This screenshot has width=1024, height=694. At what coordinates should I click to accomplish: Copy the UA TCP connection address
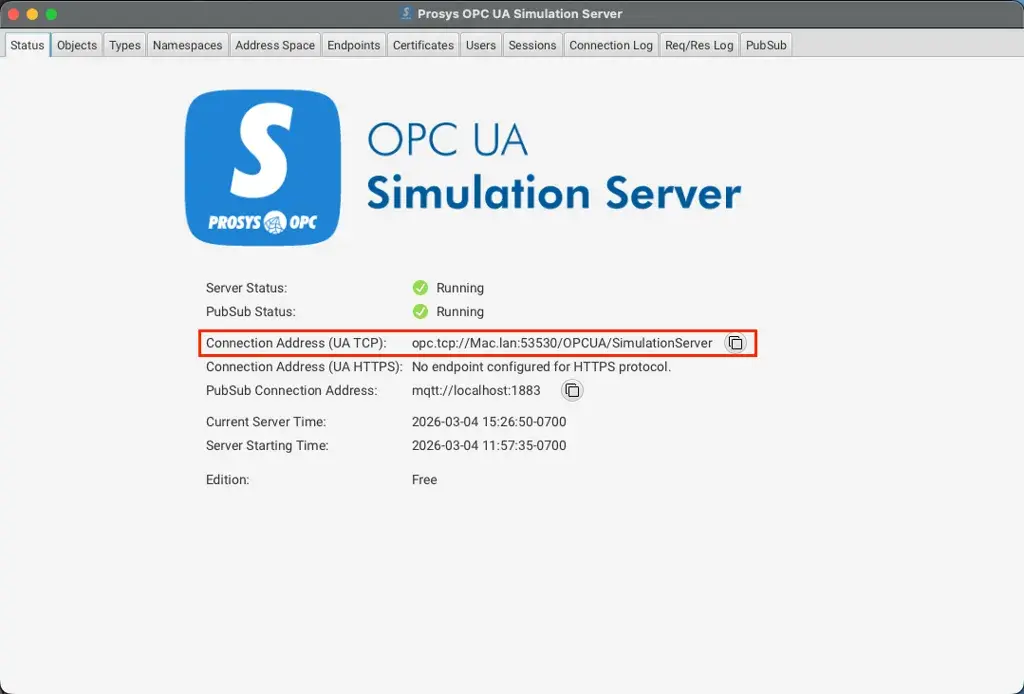[x=735, y=343]
